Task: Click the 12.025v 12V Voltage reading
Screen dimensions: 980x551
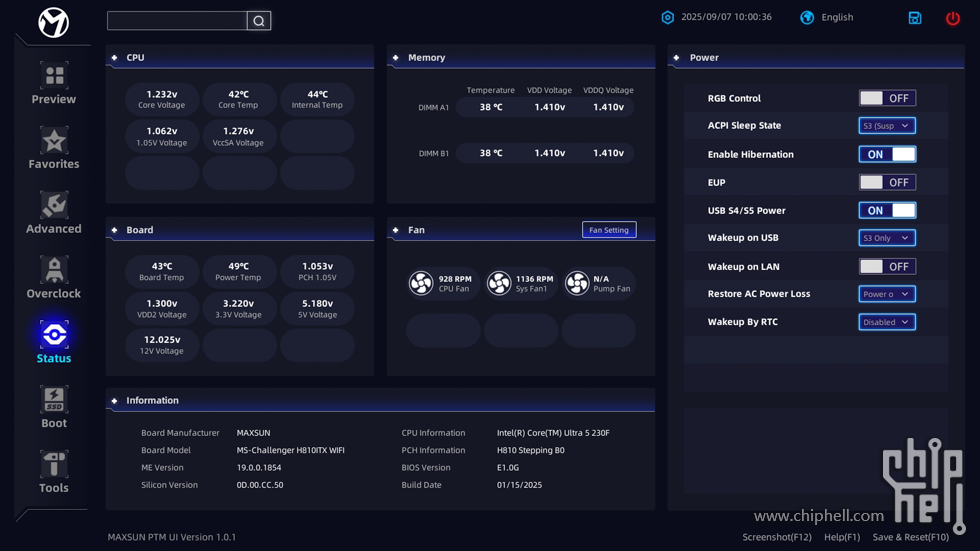Action: point(162,345)
